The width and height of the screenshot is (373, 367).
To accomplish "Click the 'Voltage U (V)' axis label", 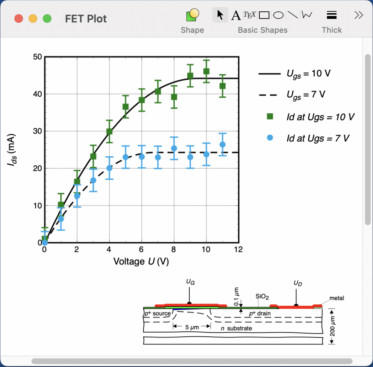I will point(141,261).
